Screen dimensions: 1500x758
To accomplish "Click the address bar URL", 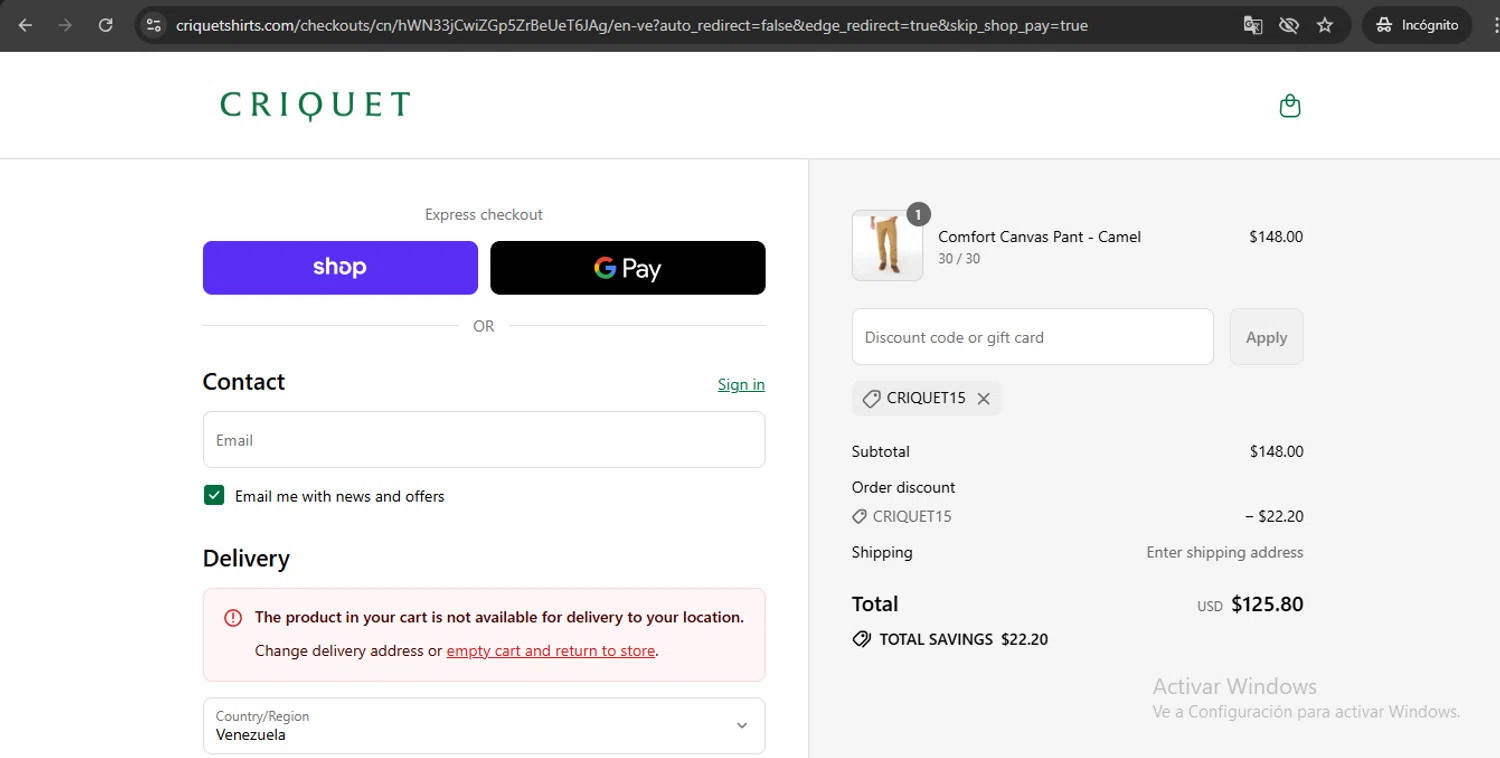I will pos(630,25).
